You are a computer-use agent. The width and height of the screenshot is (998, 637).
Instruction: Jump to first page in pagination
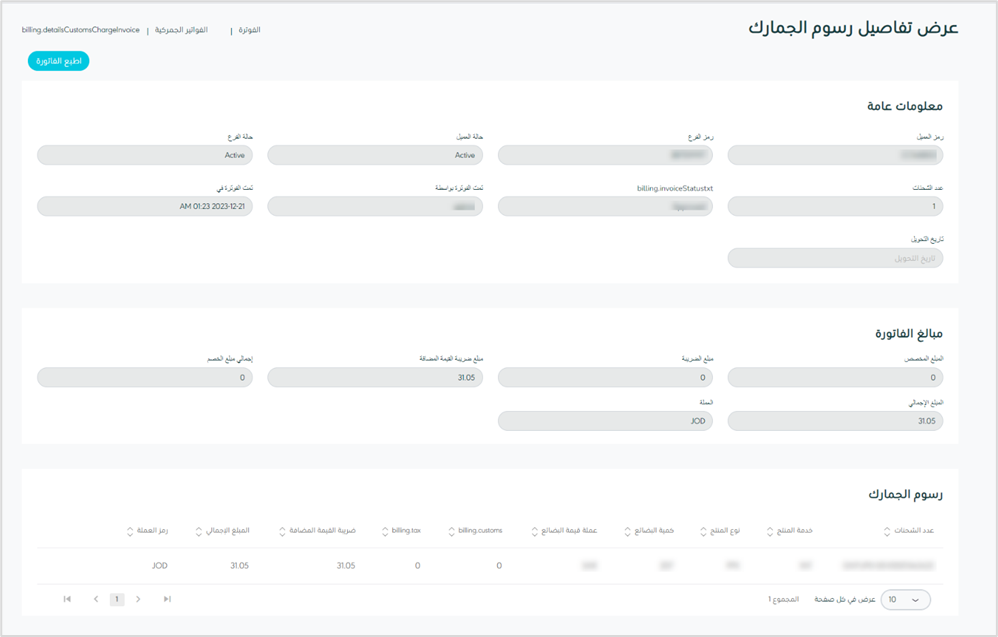coord(67,599)
